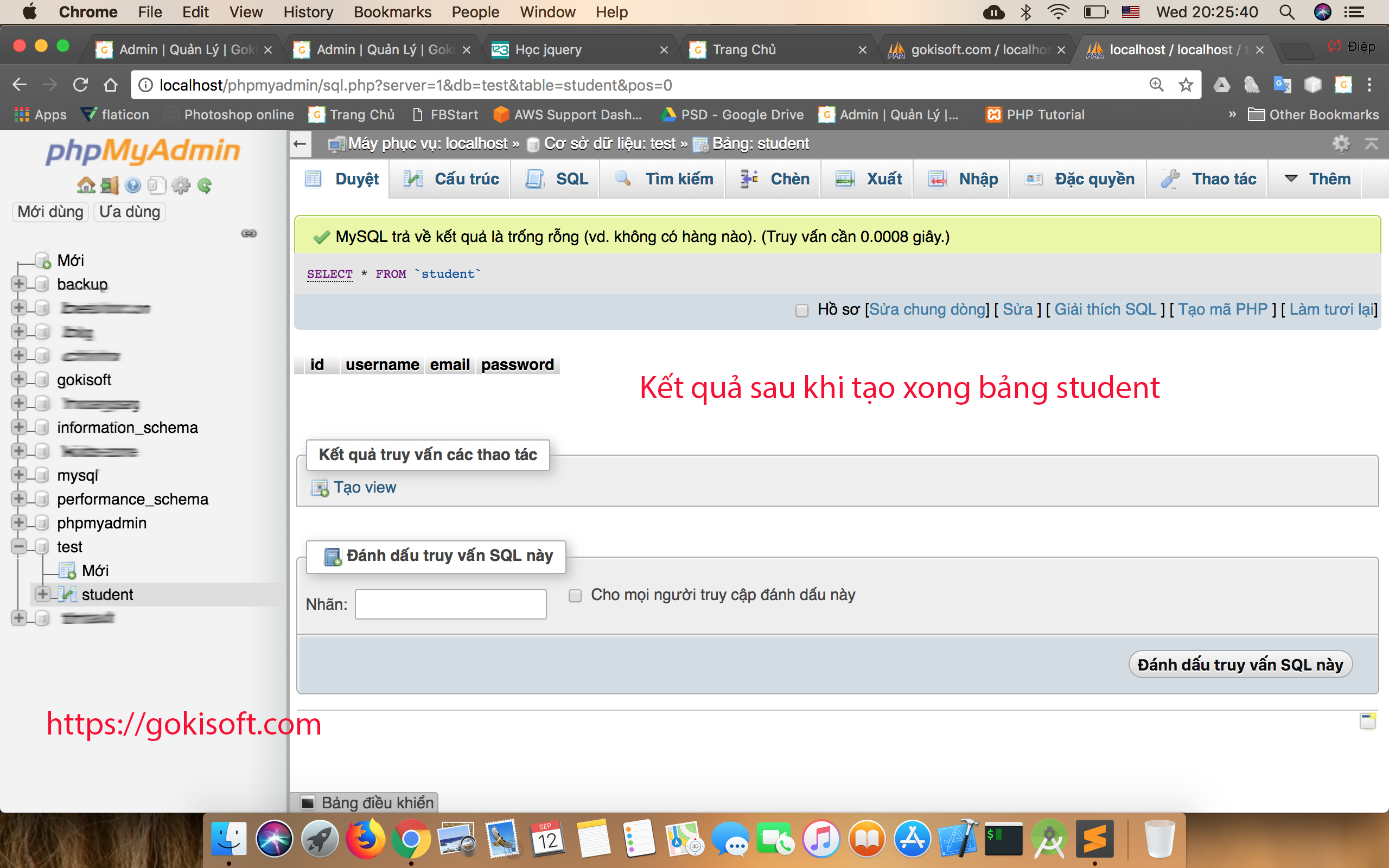Viewport: 1389px width, 868px height.
Task: Enable Cho mọi người truy cập checkbox
Action: click(x=575, y=595)
